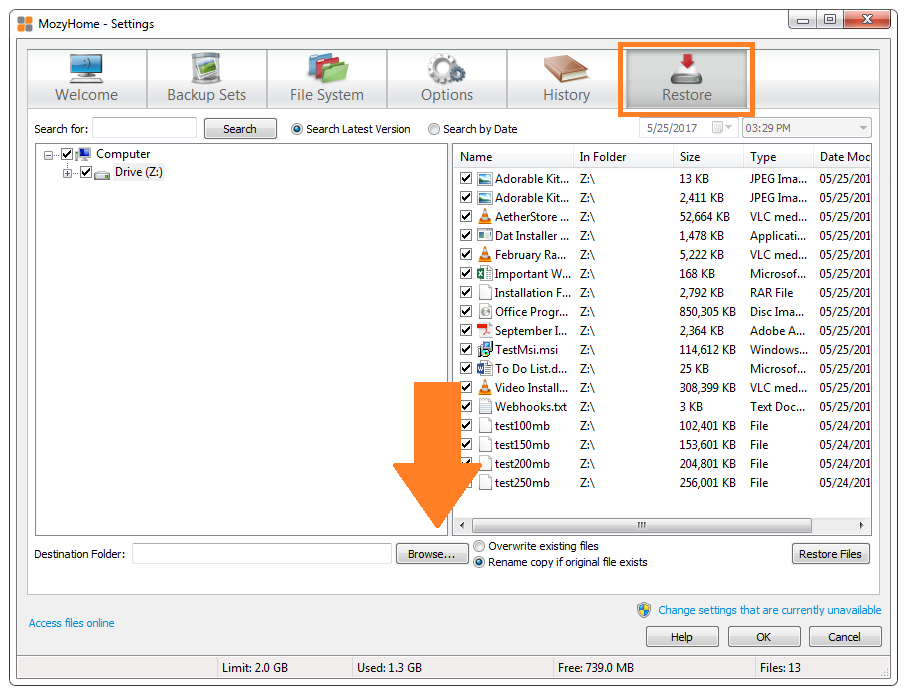This screenshot has height=695, width=906.
Task: Click the horizontal scrollbar thumb in file list
Action: 641,525
